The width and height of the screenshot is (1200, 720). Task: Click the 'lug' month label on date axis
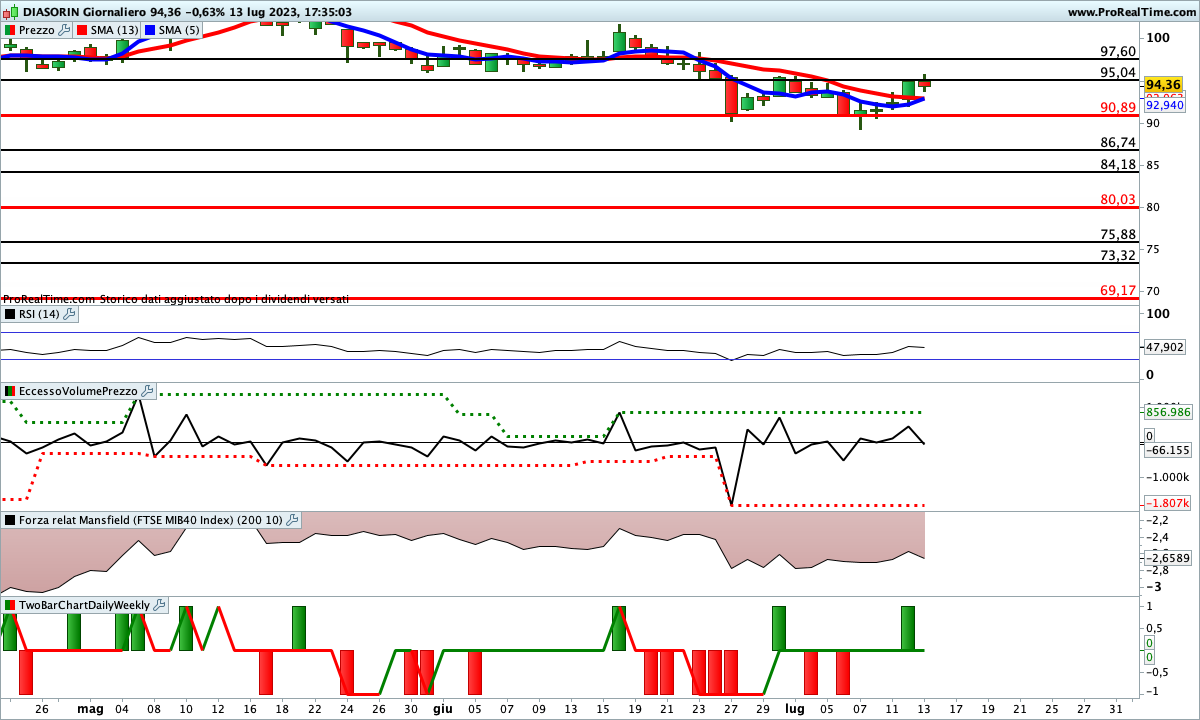point(795,709)
